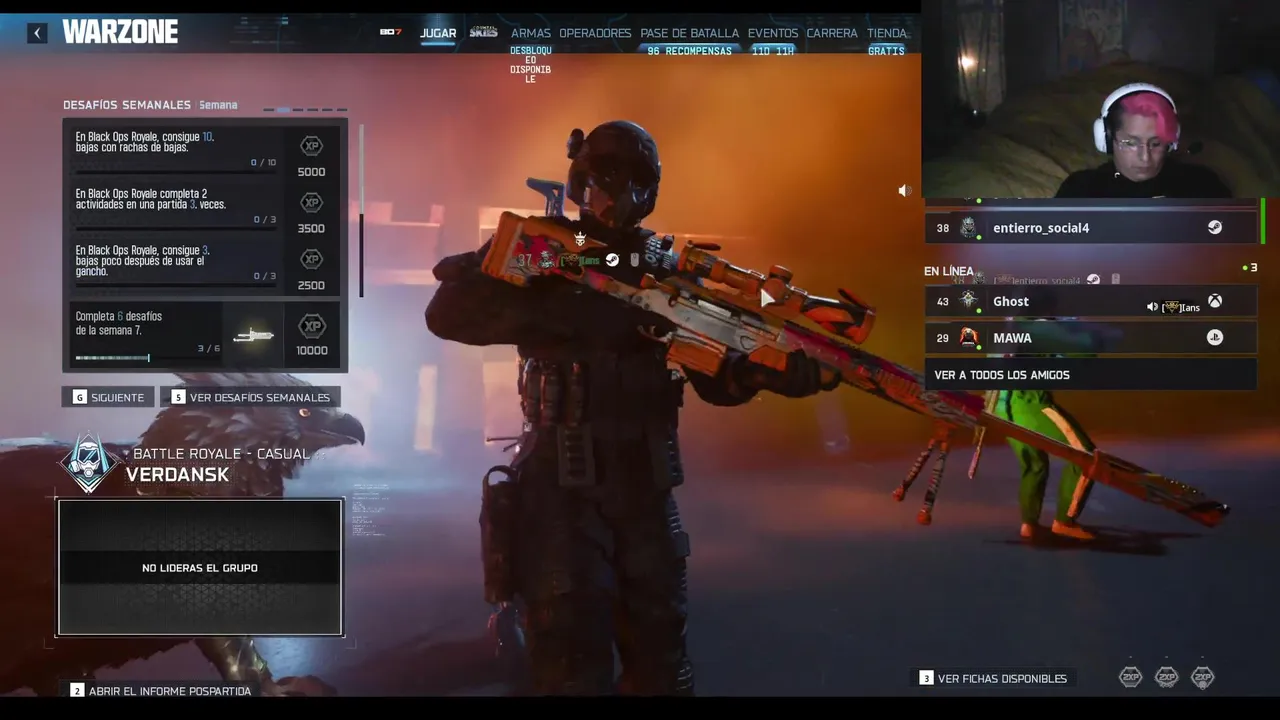Click the first 2XP token icon
This screenshot has height=720, width=1280.
click(x=1130, y=677)
